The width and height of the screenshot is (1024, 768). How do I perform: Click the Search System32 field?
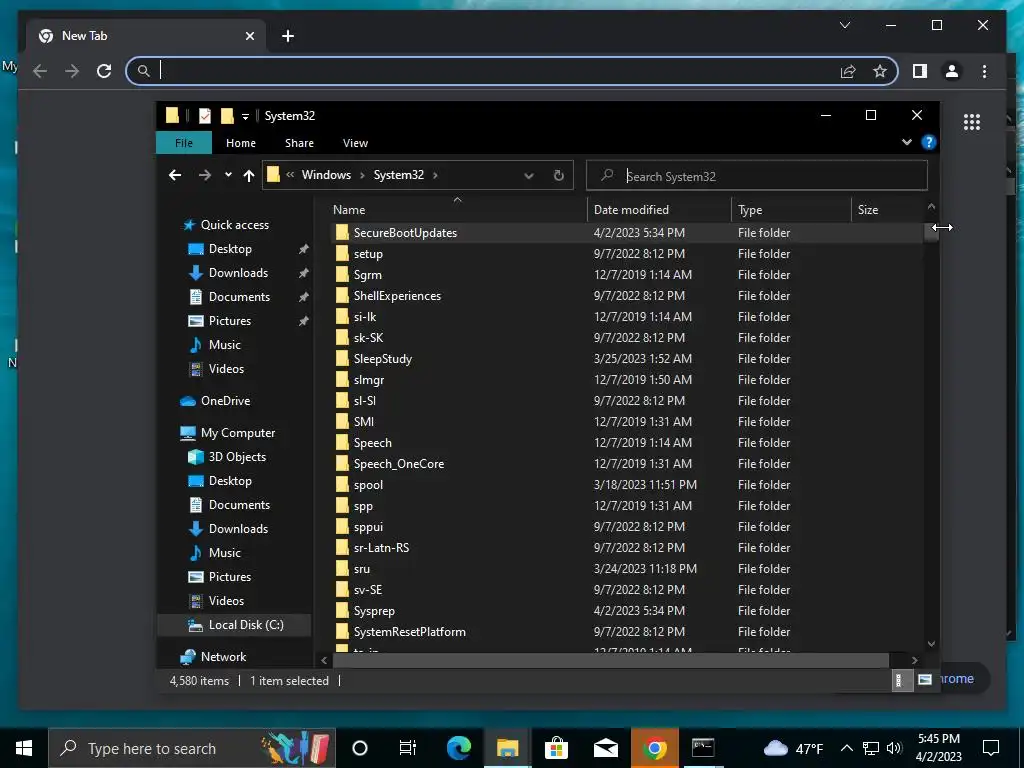click(757, 176)
